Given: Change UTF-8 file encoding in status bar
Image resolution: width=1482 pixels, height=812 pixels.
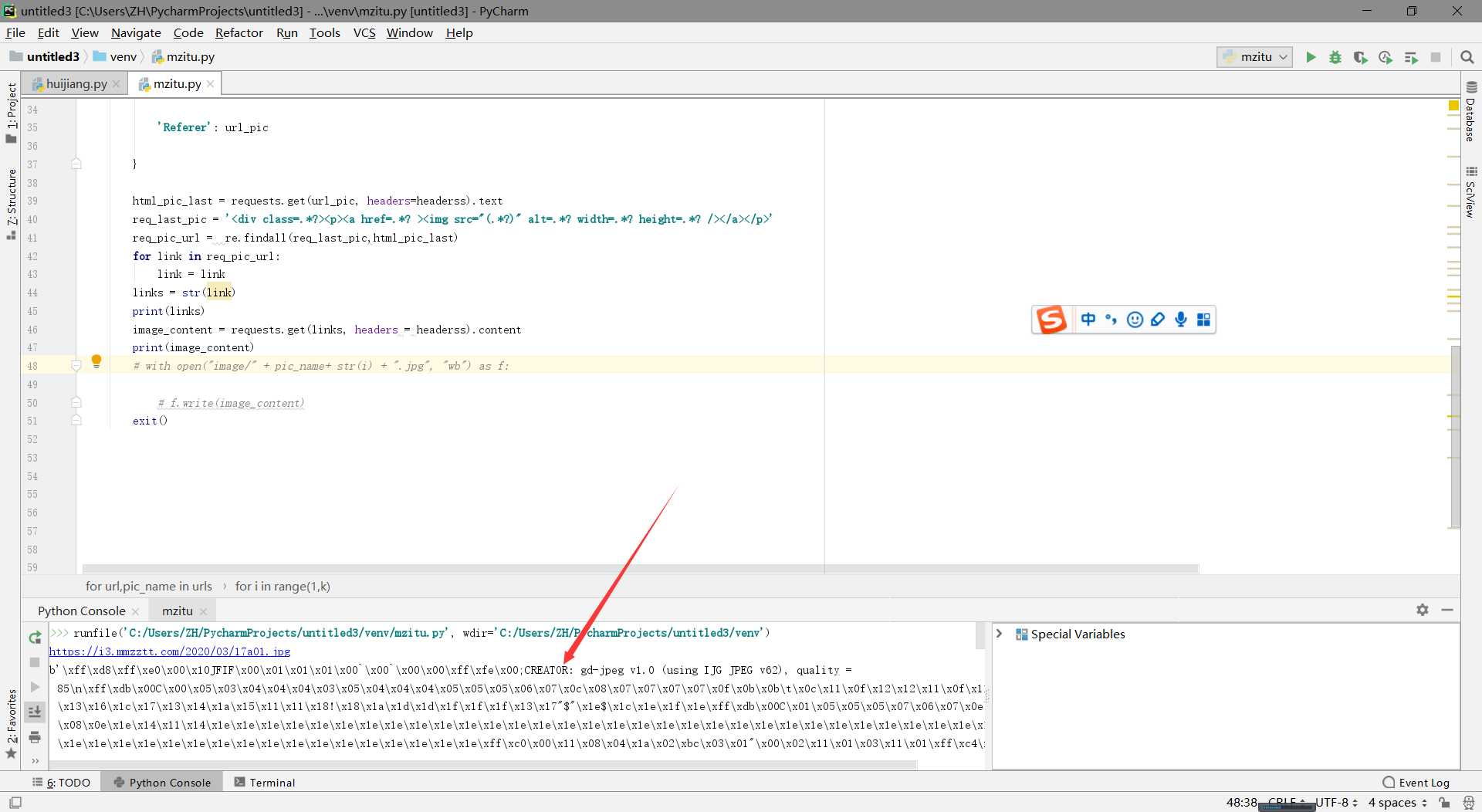Looking at the screenshot, I should [x=1336, y=803].
